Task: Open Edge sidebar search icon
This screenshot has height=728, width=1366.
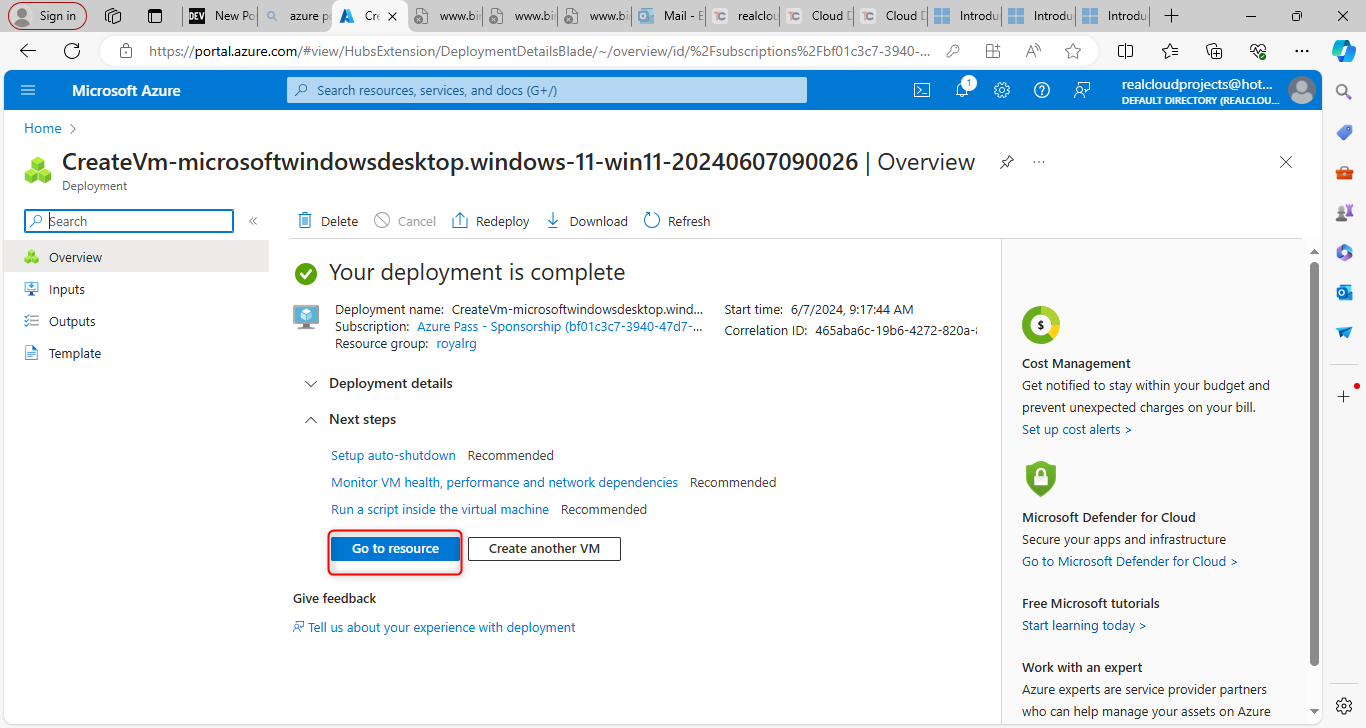Action: 1344,92
